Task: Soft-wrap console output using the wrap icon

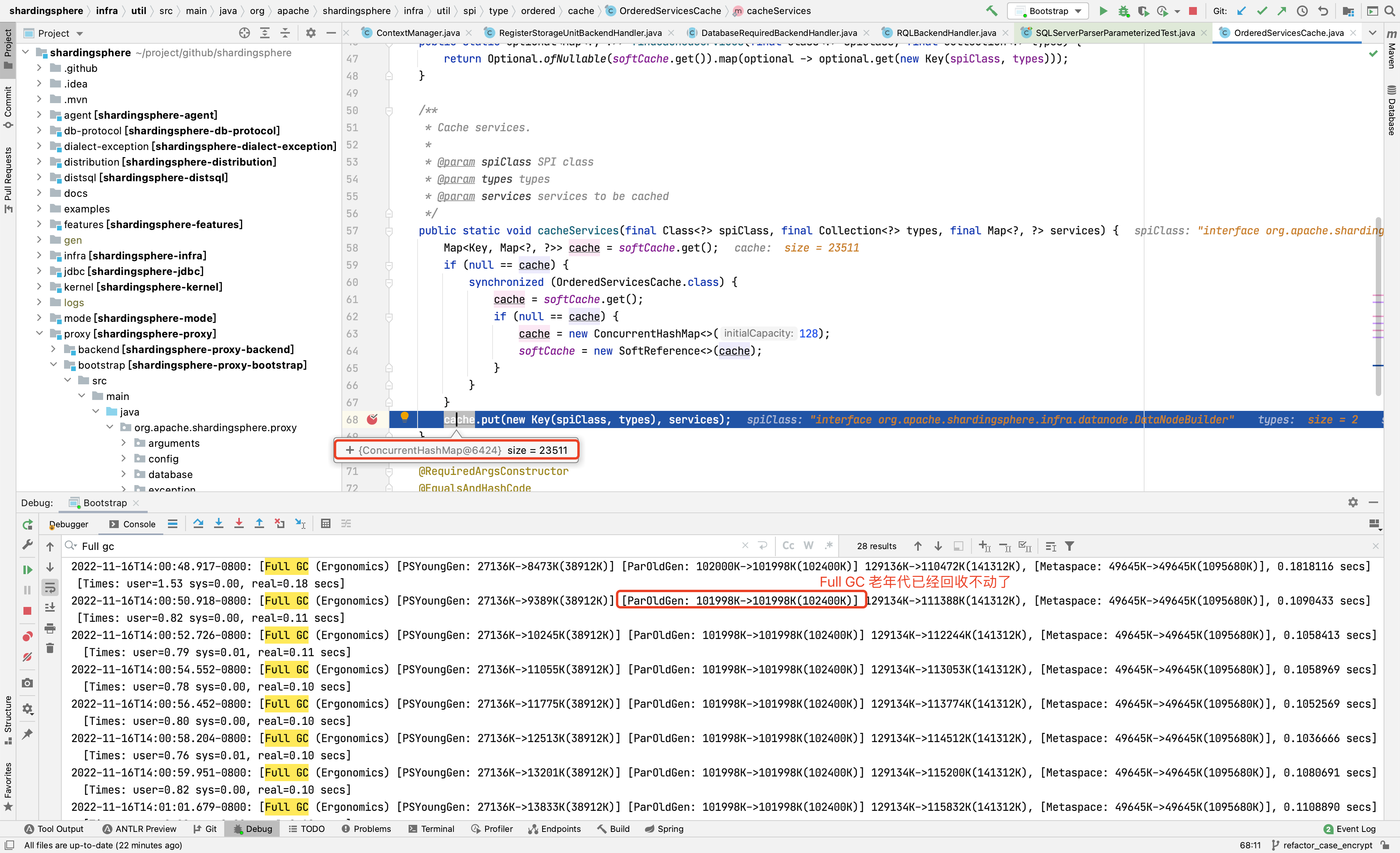Action: click(x=50, y=588)
